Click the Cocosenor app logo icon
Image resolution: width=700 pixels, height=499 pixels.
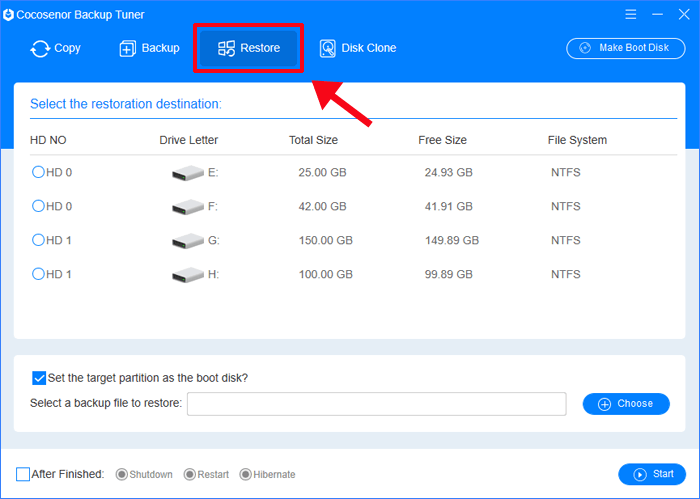click(x=8, y=15)
